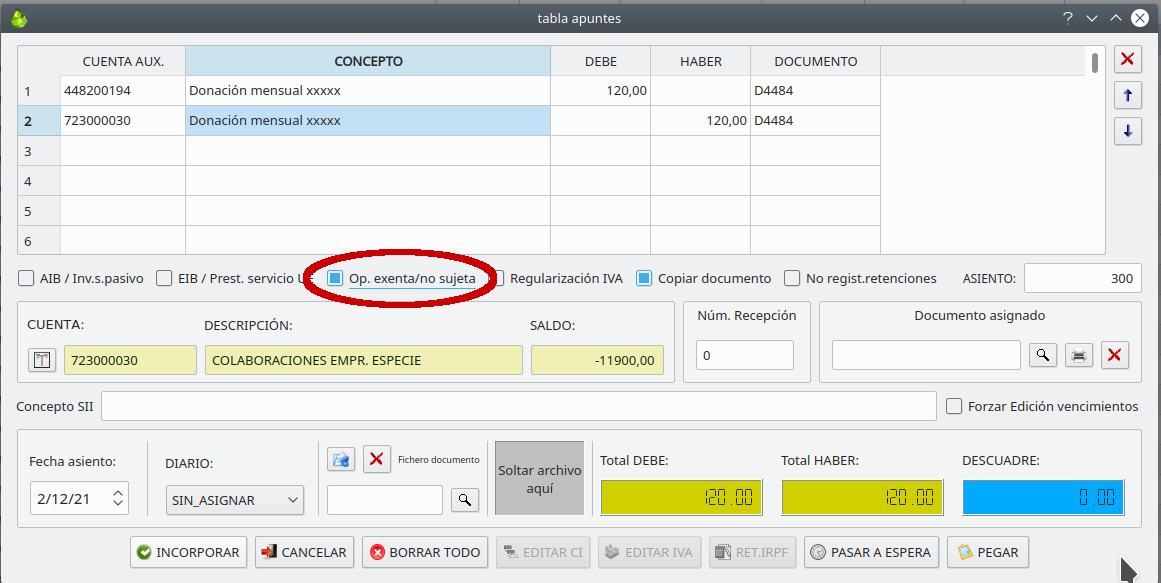Open account lookup icon next to CUENTA field
Image resolution: width=1161 pixels, height=583 pixels.
42,360
